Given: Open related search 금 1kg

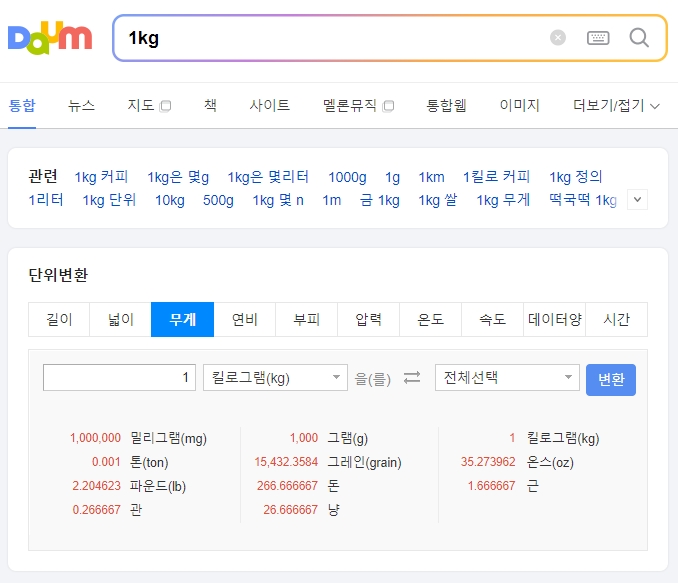Looking at the screenshot, I should (380, 200).
